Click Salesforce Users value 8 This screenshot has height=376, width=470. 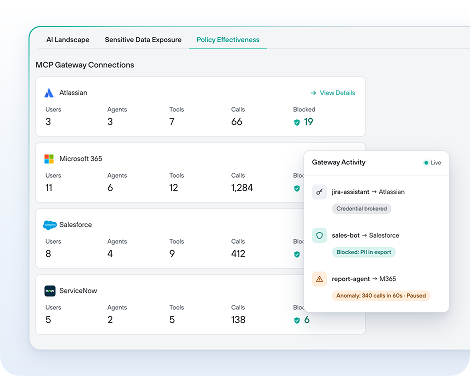point(48,254)
